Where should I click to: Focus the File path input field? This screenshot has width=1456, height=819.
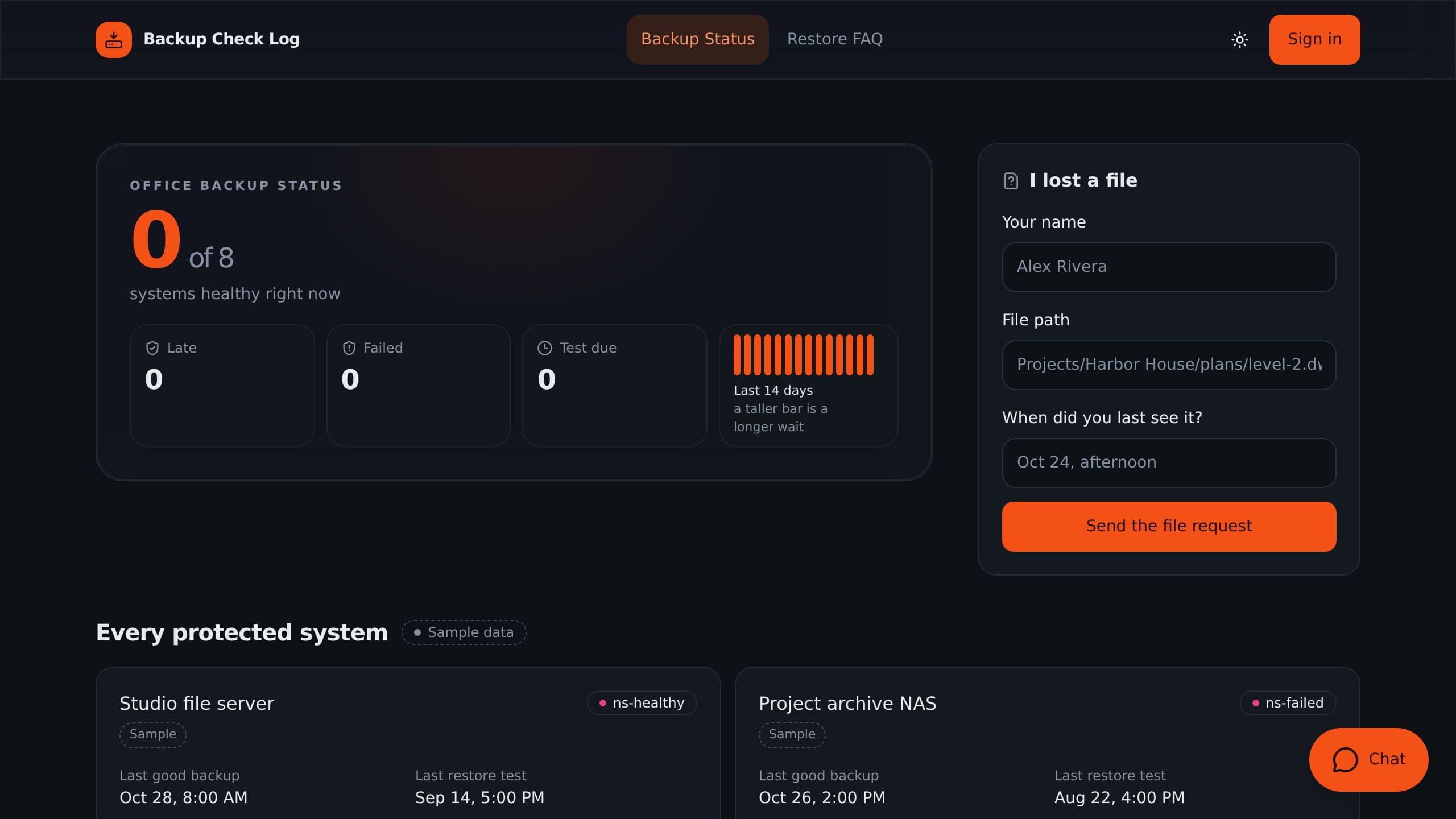coord(1169,365)
